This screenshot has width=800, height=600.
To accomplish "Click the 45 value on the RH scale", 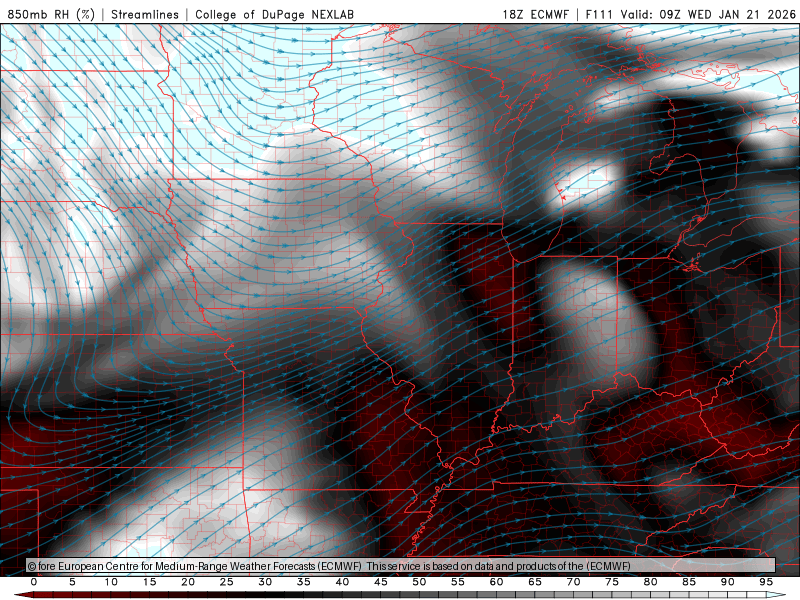I will point(381,582).
